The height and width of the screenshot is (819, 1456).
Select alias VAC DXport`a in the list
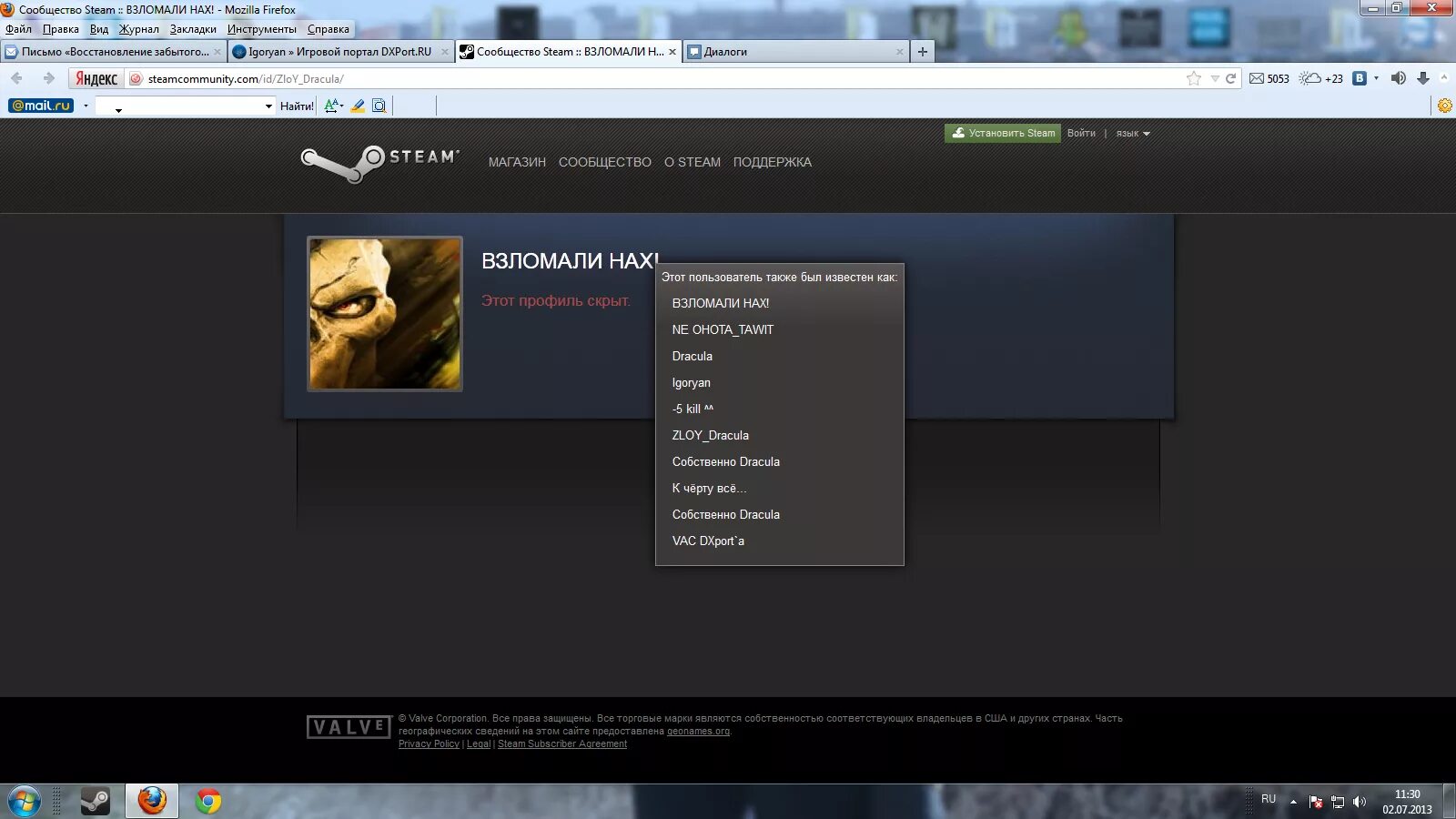(708, 541)
